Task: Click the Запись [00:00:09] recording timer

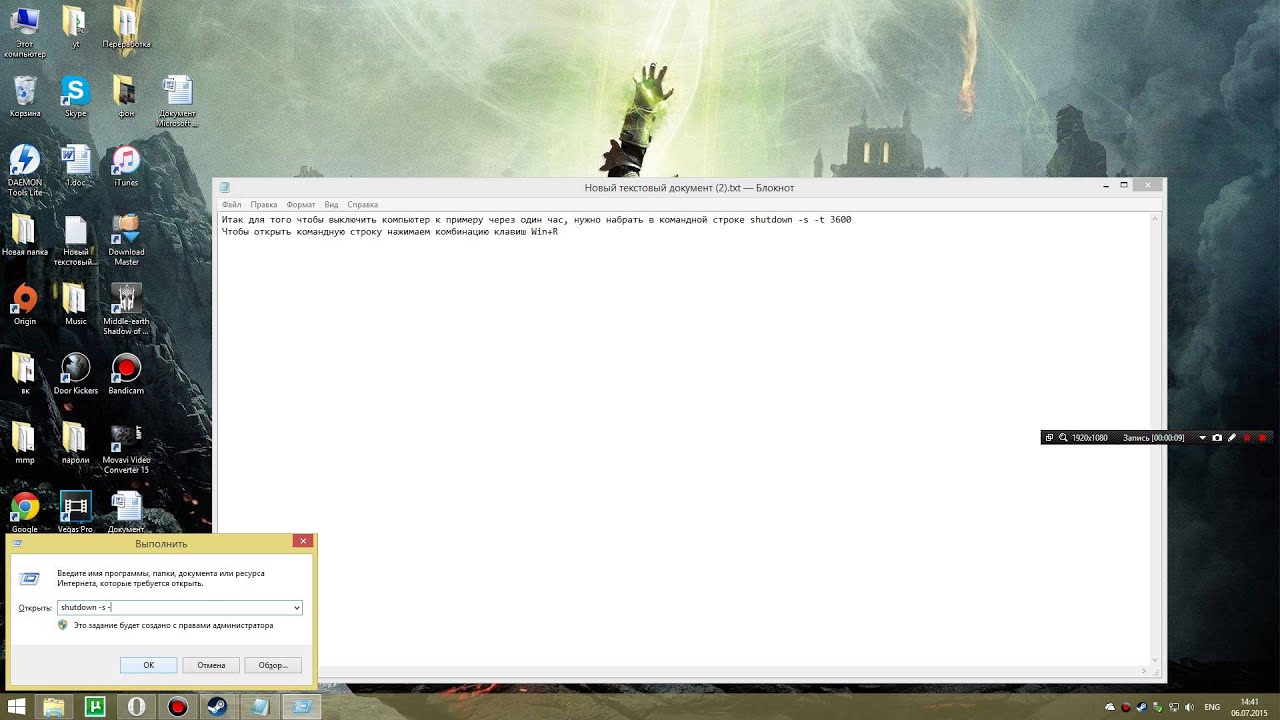Action: [1153, 438]
